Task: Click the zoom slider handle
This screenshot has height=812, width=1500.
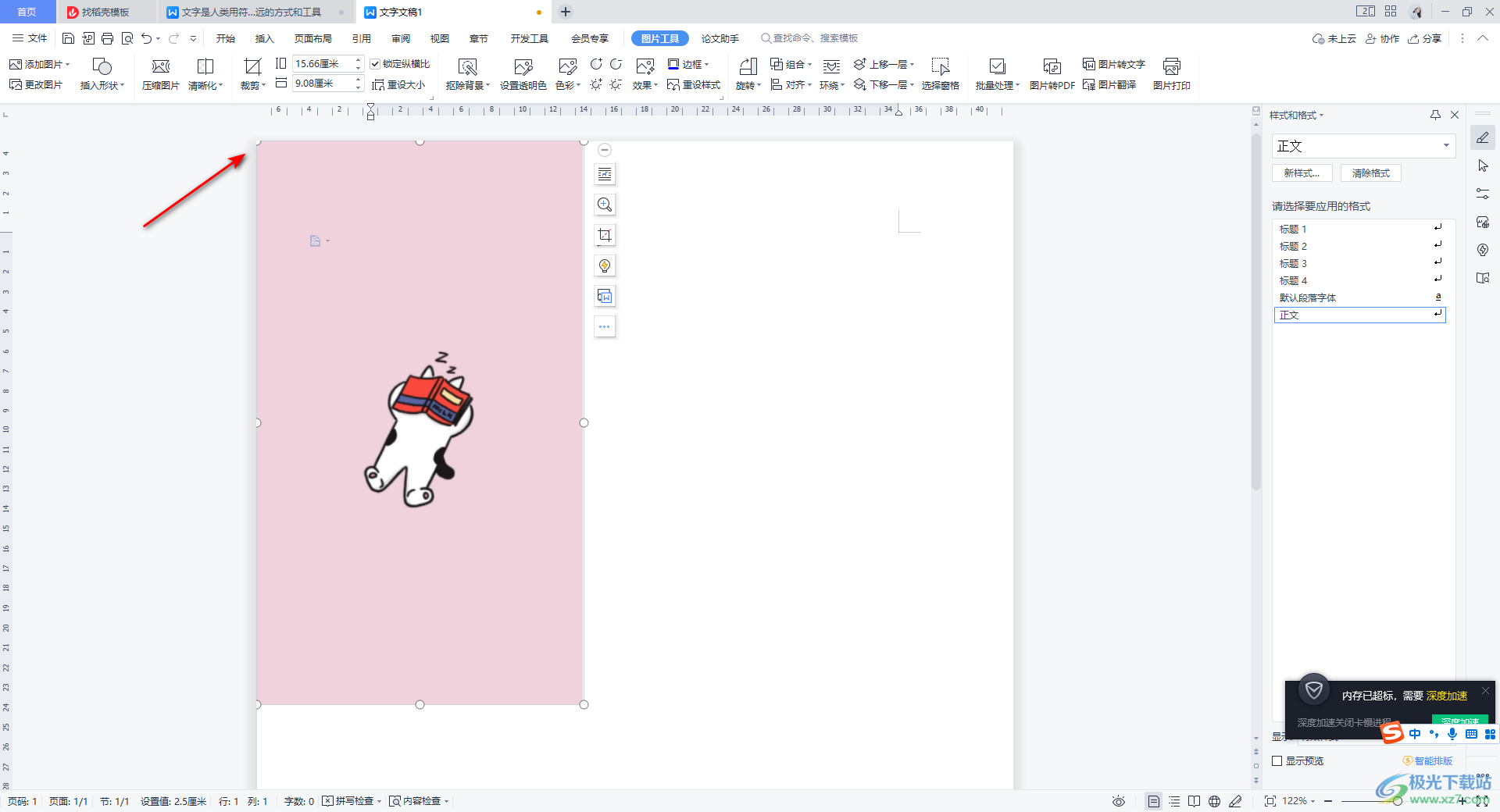Action: [1397, 801]
